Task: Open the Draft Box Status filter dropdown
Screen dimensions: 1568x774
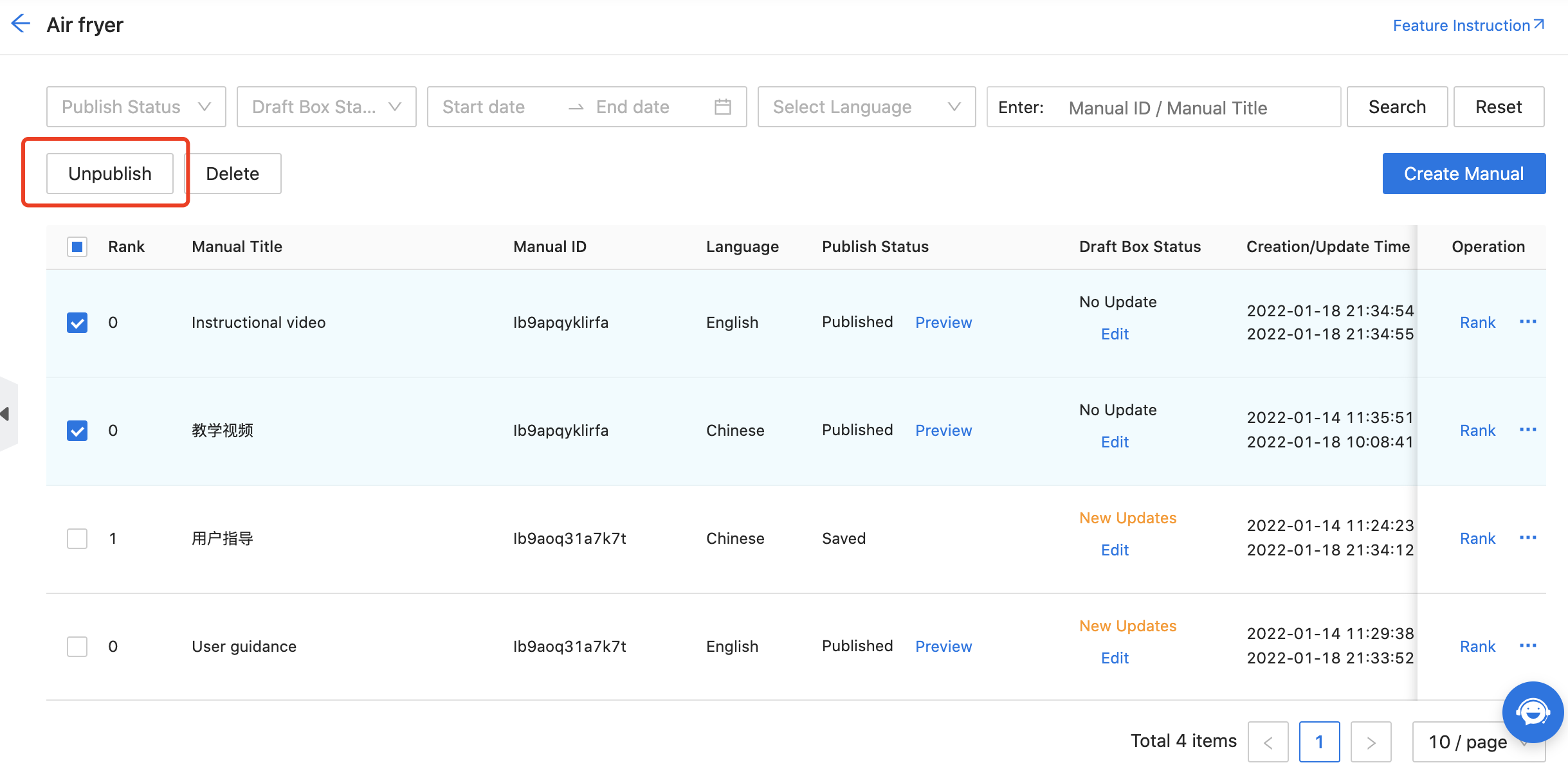Action: point(327,107)
